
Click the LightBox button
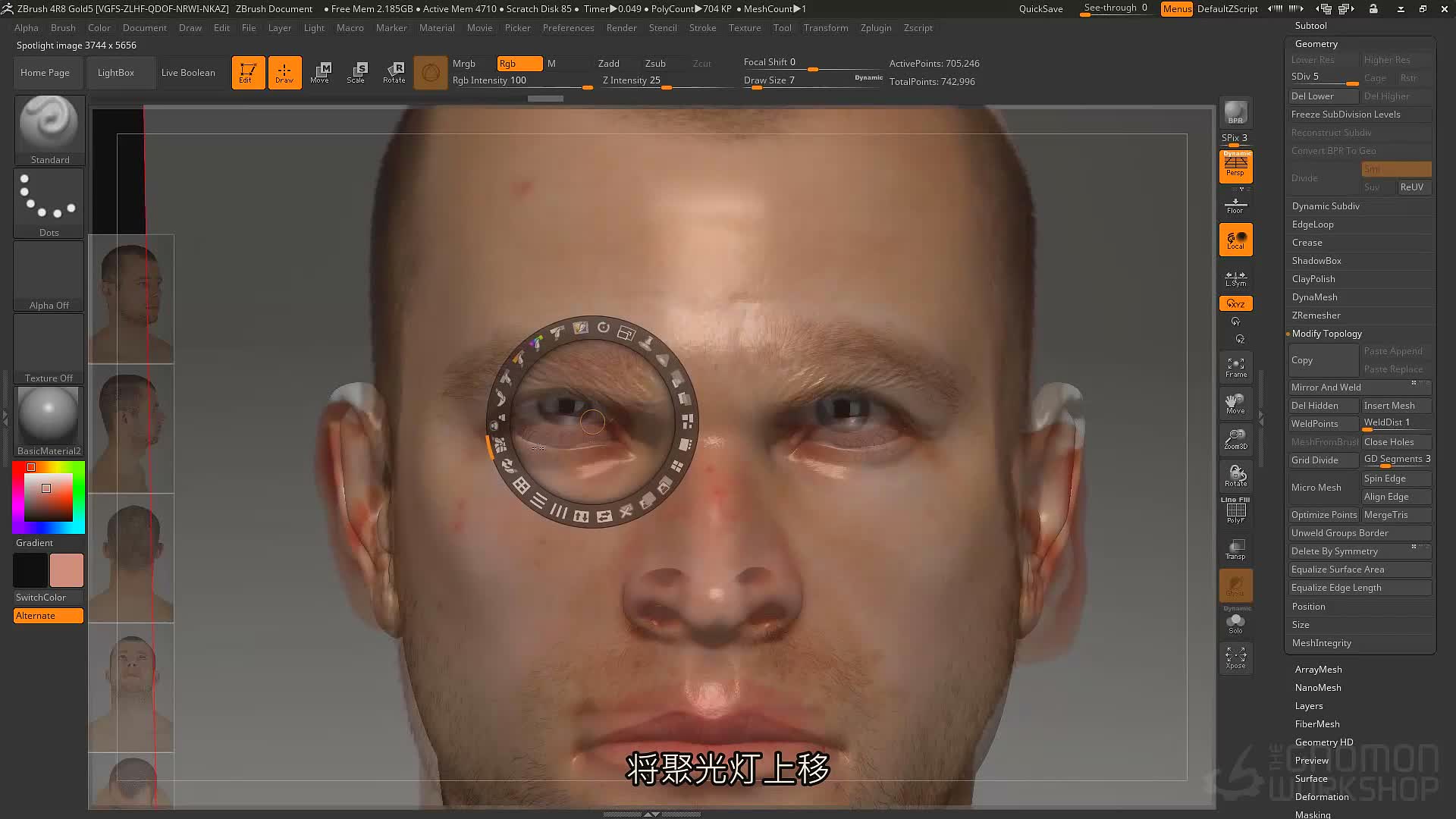click(116, 73)
